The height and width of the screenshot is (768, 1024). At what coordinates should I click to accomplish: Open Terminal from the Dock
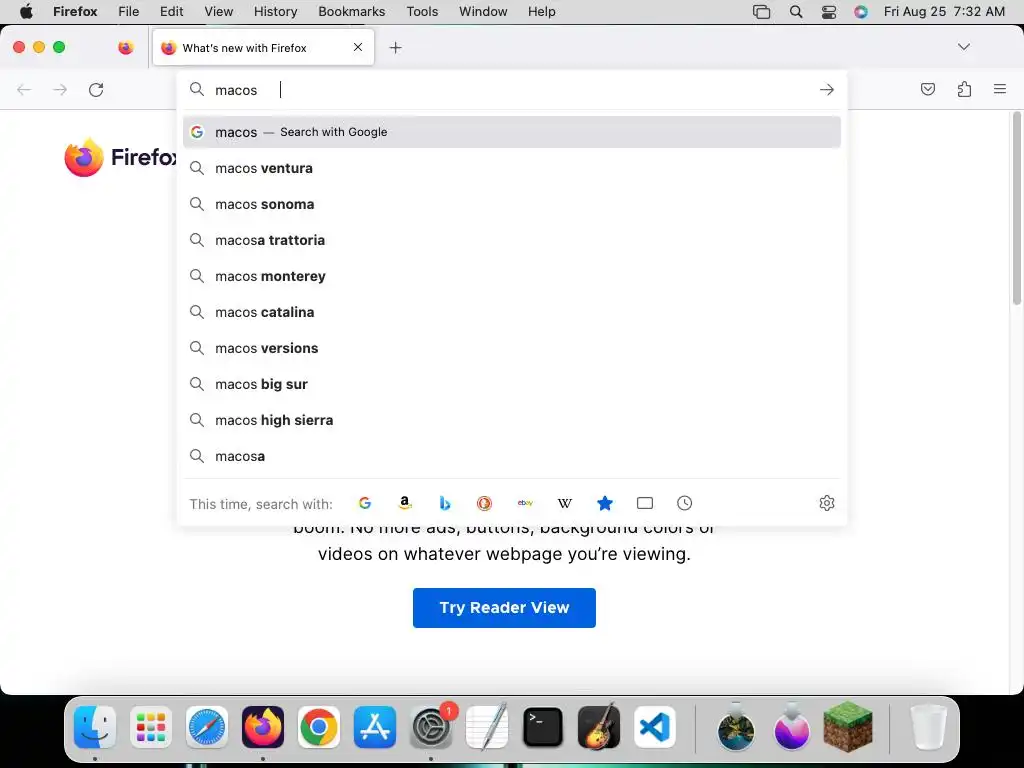pos(543,727)
